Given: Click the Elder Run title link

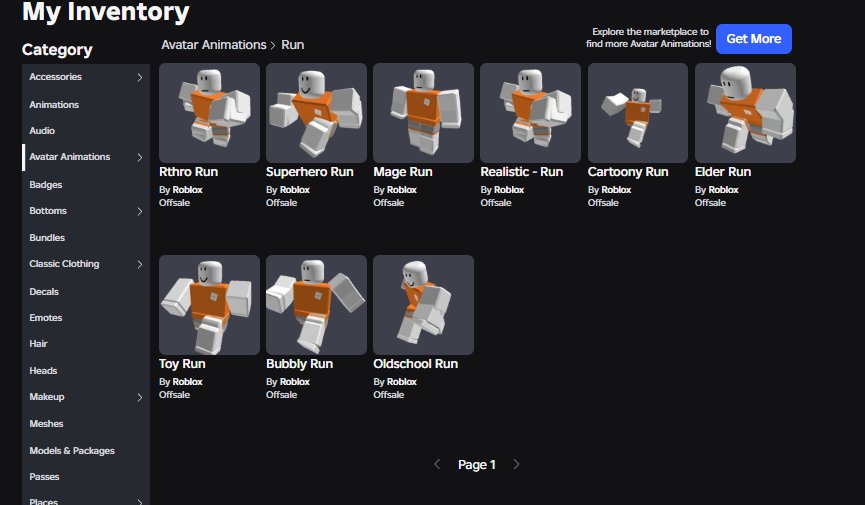Looking at the screenshot, I should point(723,172).
